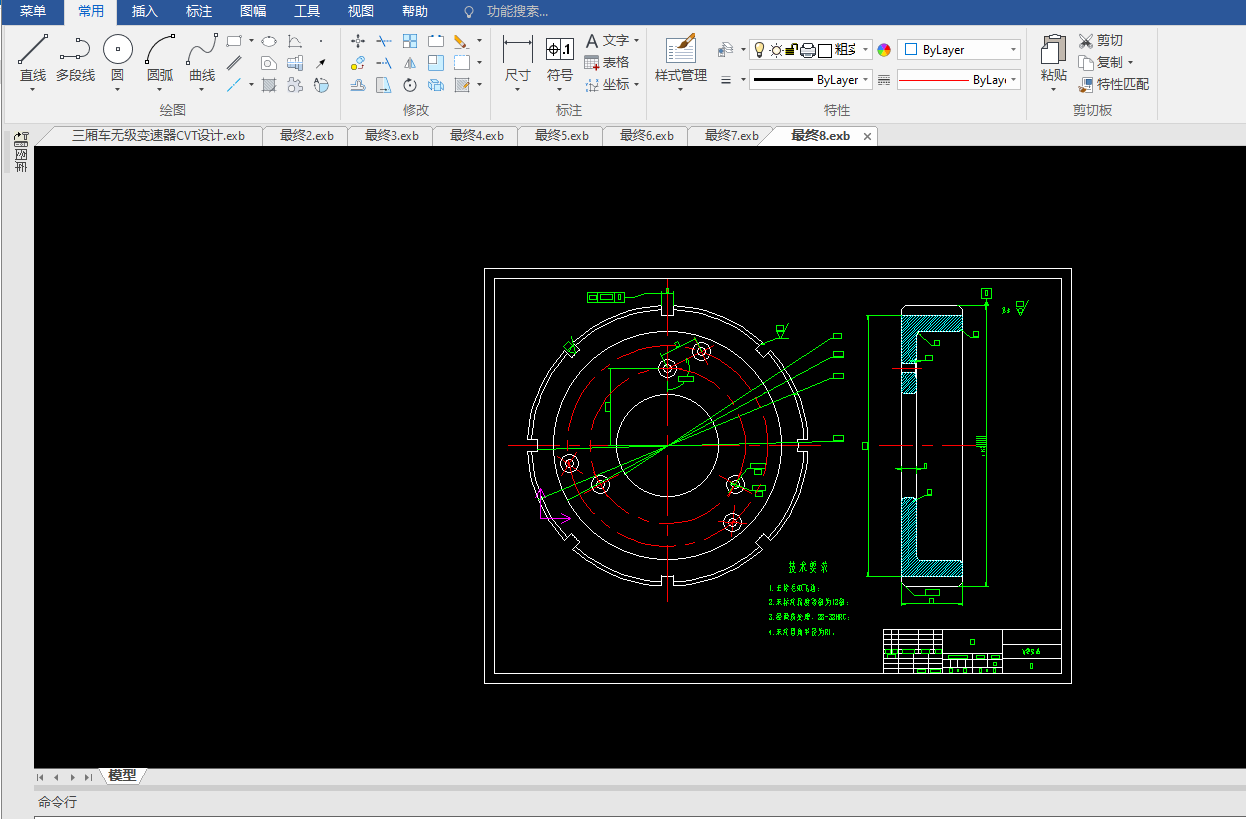Switch to the 插入 ribbon tab

145,12
